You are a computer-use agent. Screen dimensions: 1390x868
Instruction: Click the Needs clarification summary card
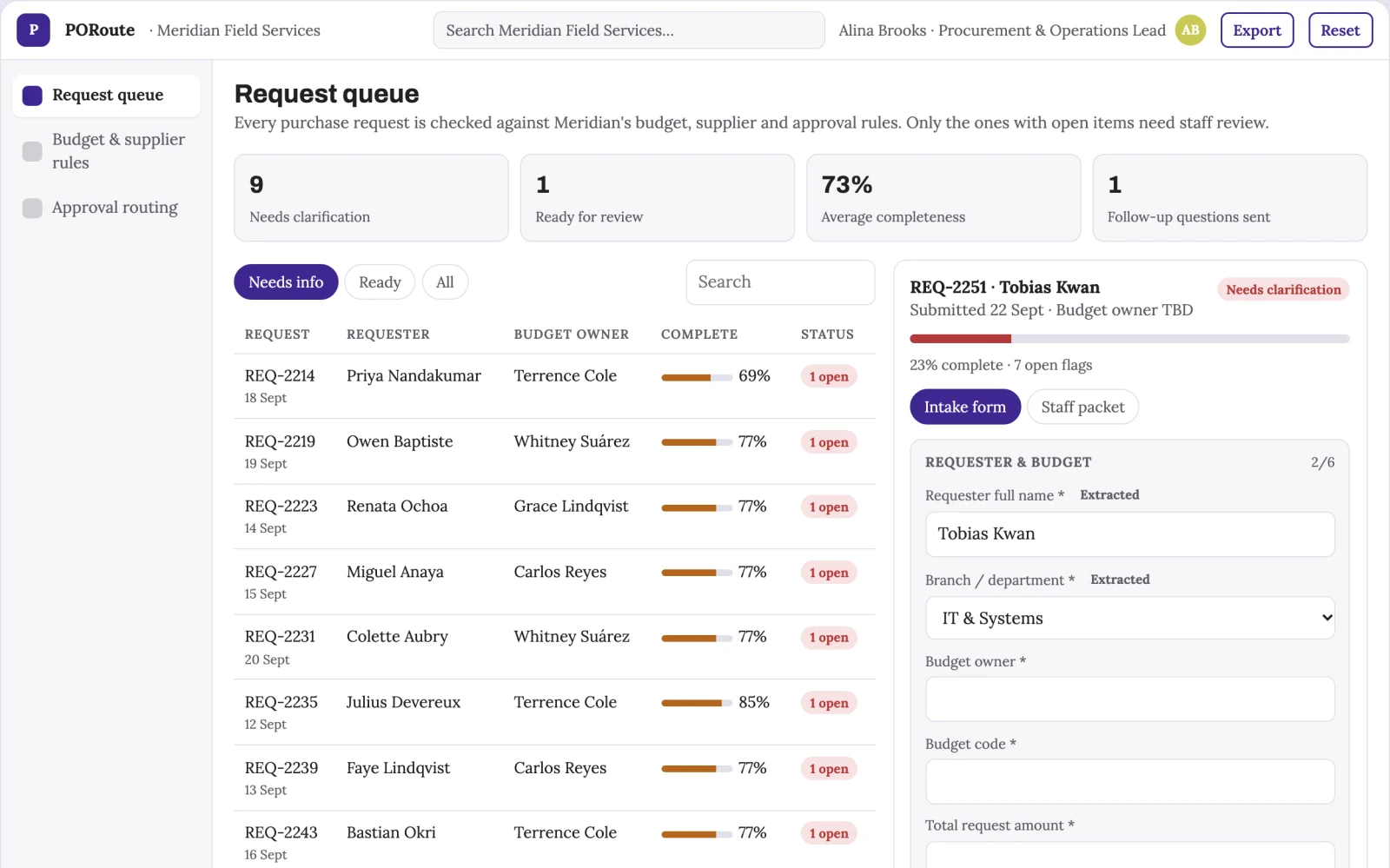371,198
